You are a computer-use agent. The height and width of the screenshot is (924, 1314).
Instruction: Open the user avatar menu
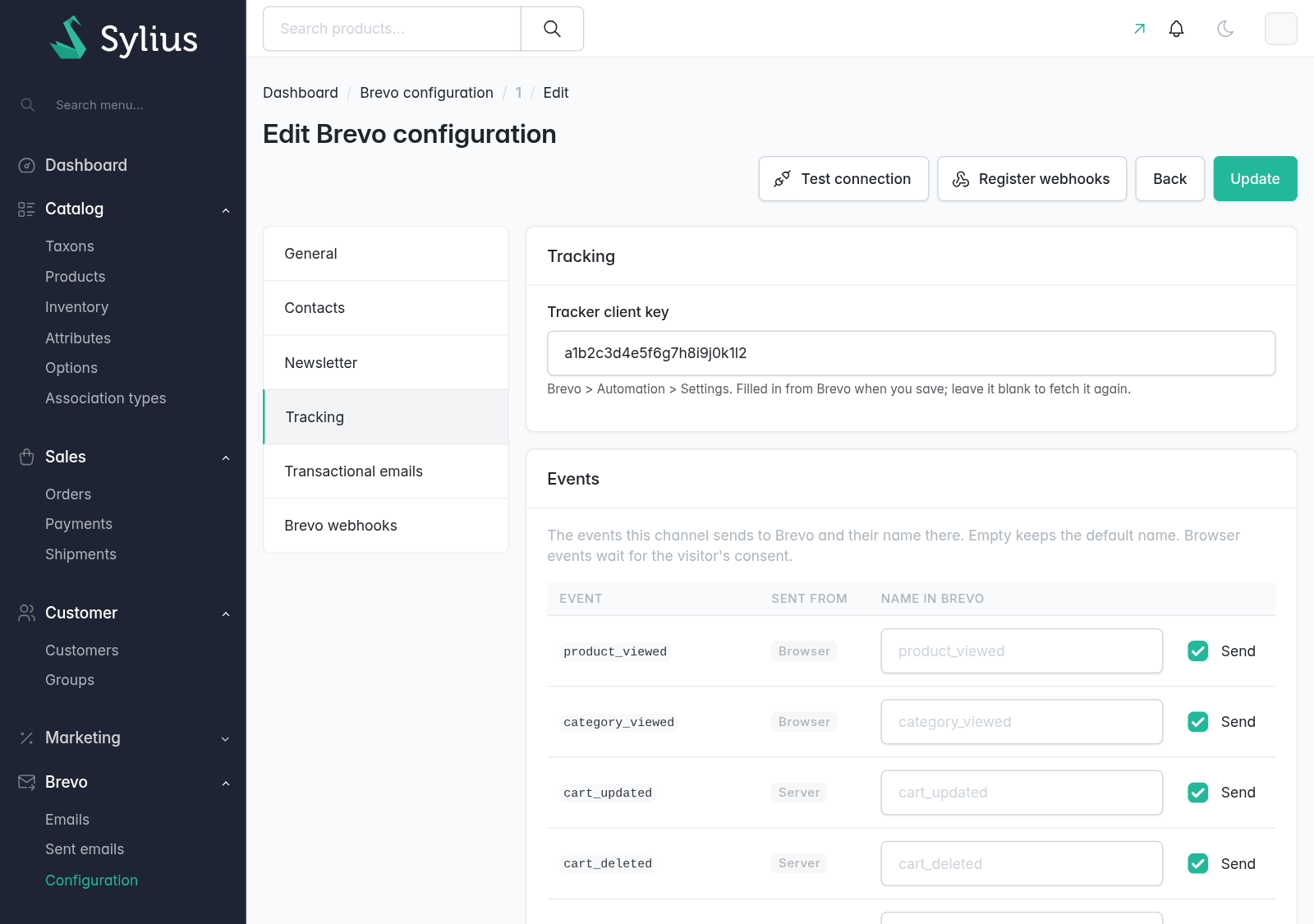pyautogui.click(x=1280, y=29)
